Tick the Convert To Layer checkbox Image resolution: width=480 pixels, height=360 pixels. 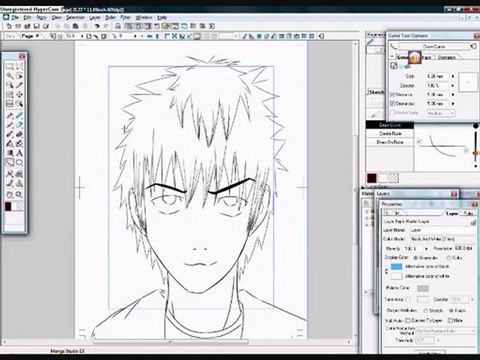pos(408,320)
